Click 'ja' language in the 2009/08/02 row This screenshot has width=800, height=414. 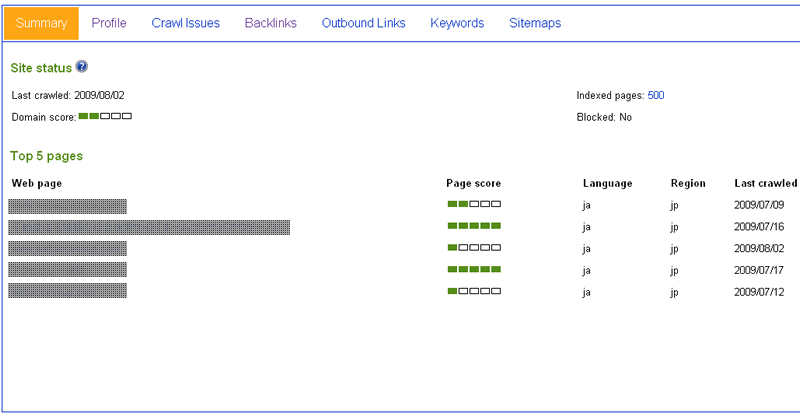(586, 249)
